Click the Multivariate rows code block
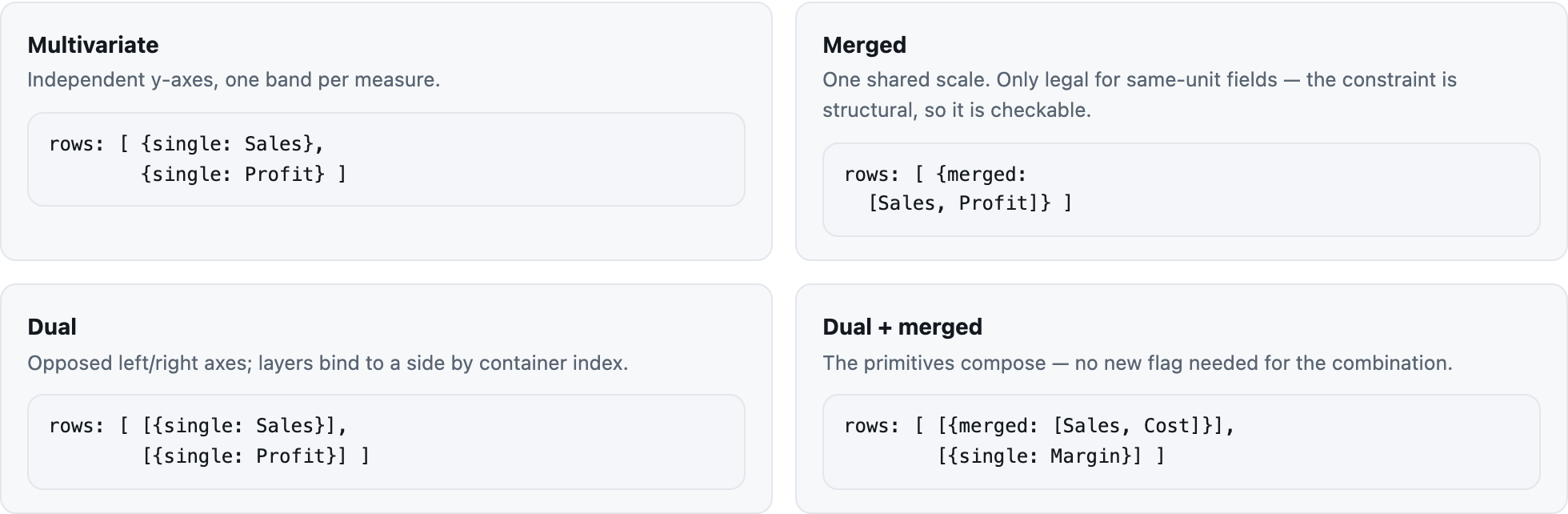Viewport: 1568px width, 514px height. click(x=386, y=159)
